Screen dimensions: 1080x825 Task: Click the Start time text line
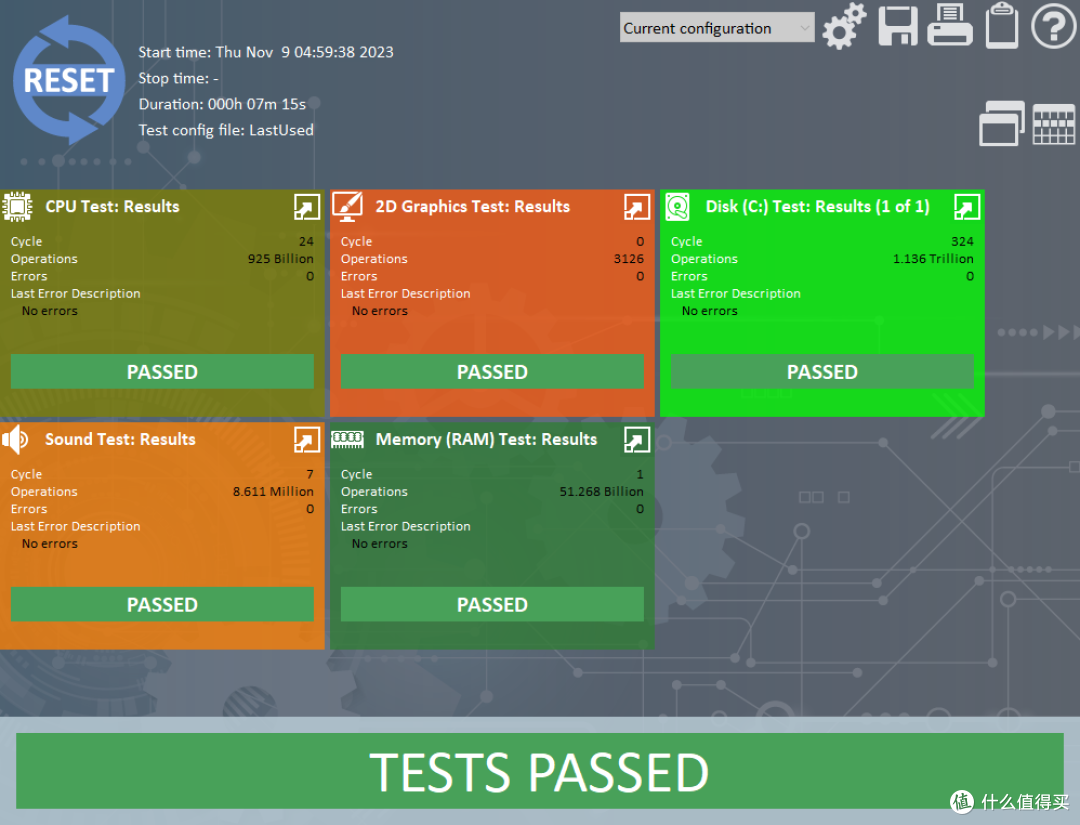click(266, 52)
